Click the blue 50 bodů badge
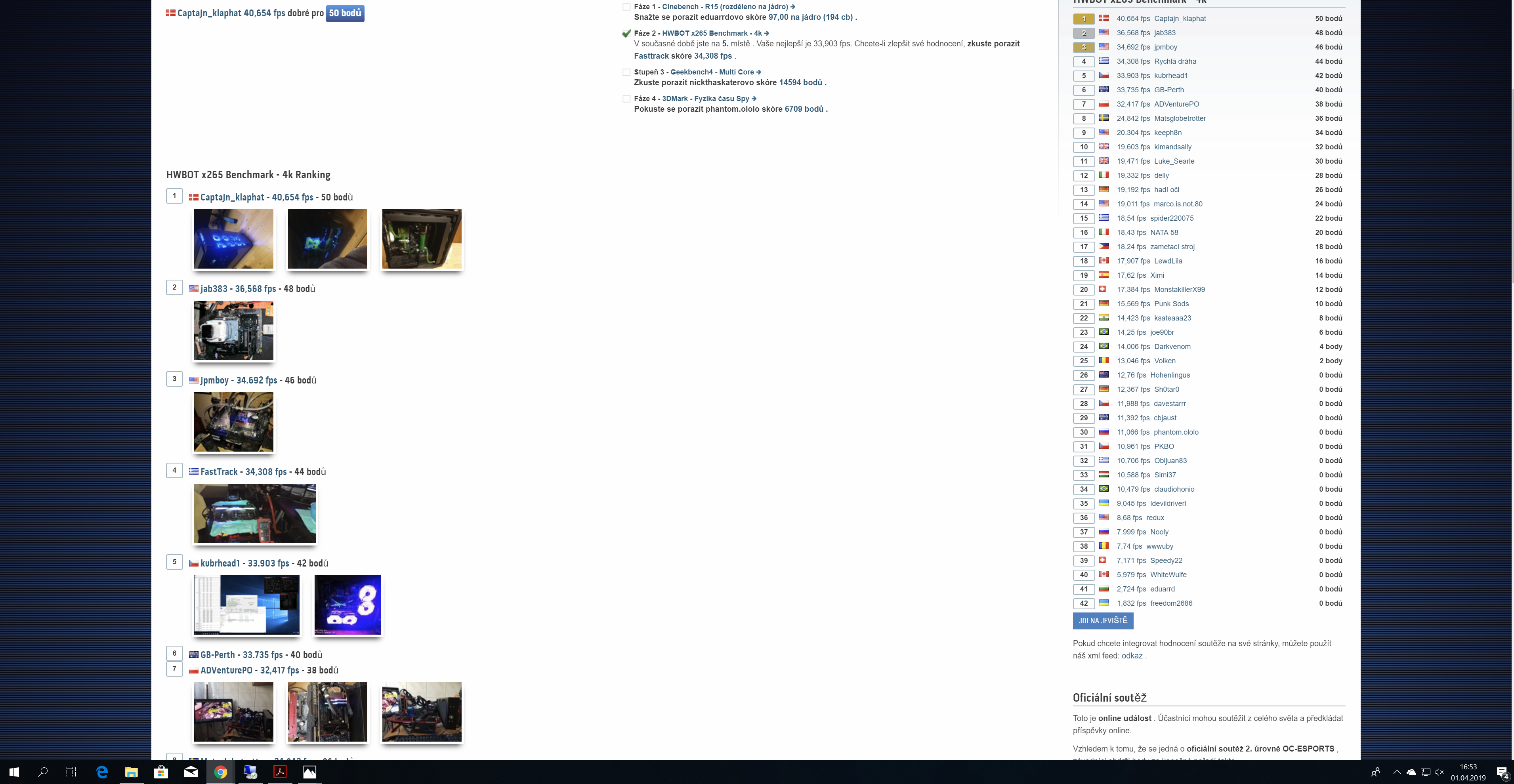 point(345,13)
